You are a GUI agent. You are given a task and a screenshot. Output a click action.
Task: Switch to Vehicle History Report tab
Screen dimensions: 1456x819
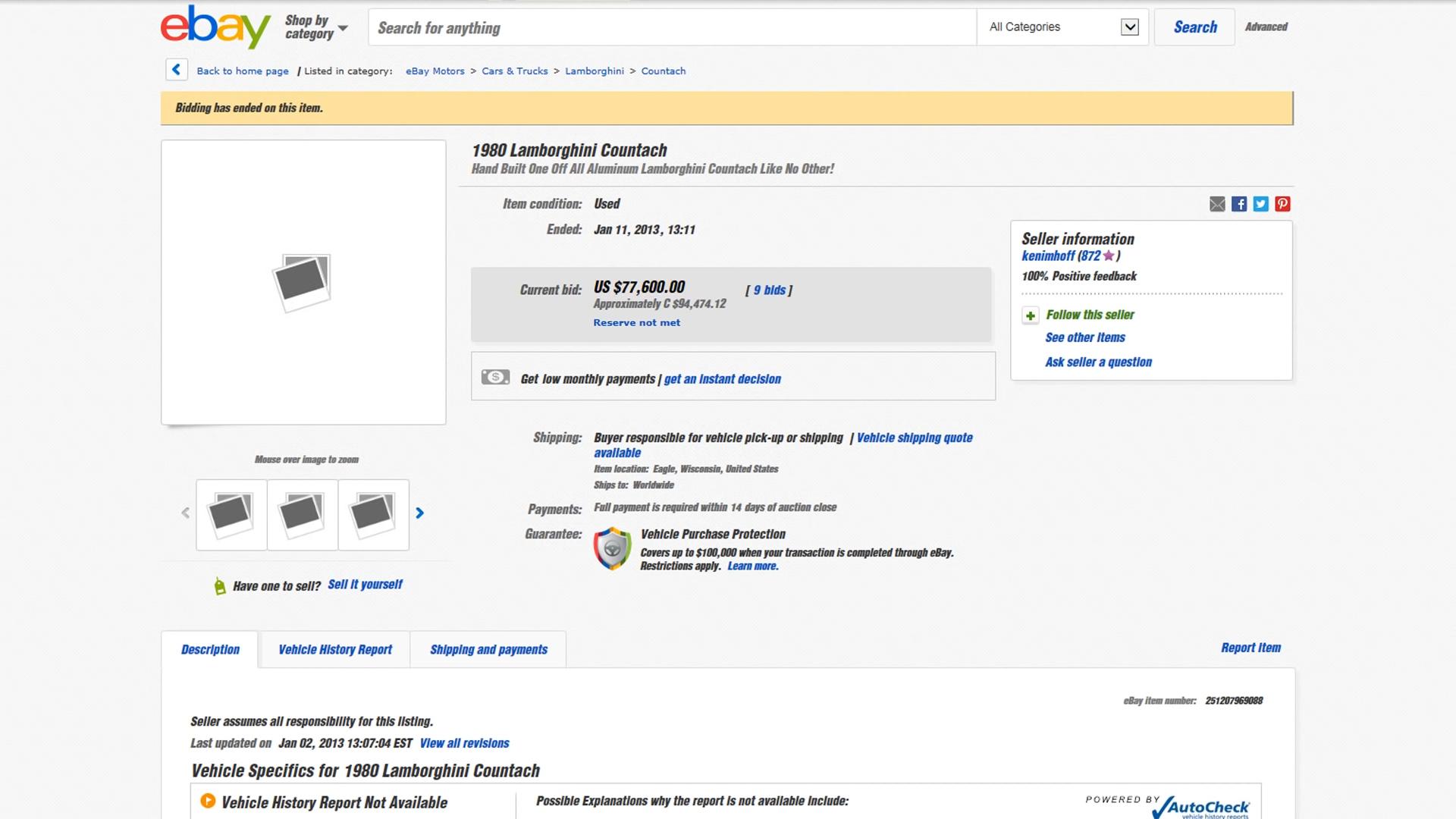click(x=334, y=650)
